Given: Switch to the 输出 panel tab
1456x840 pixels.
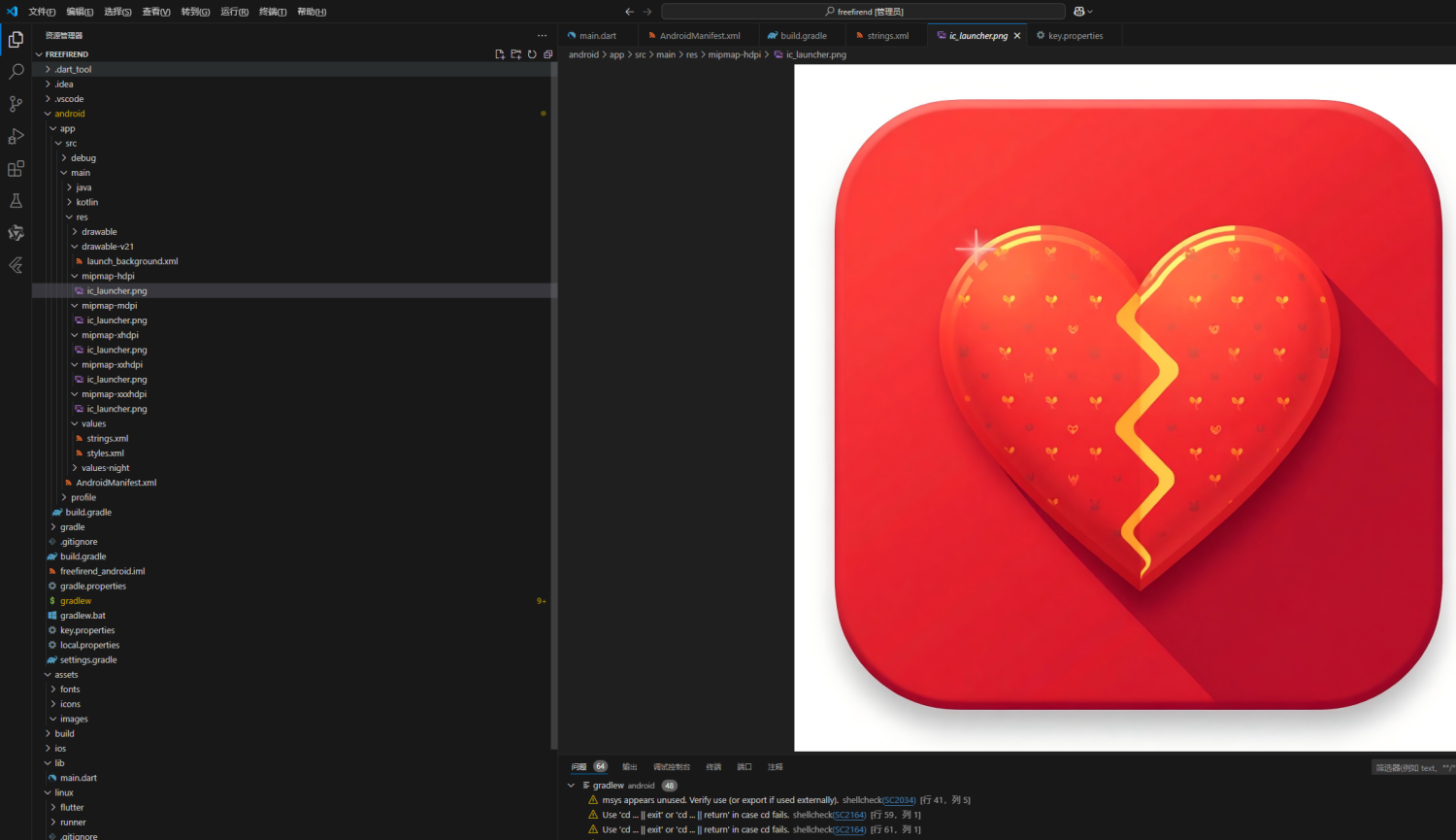Looking at the screenshot, I should coord(630,767).
